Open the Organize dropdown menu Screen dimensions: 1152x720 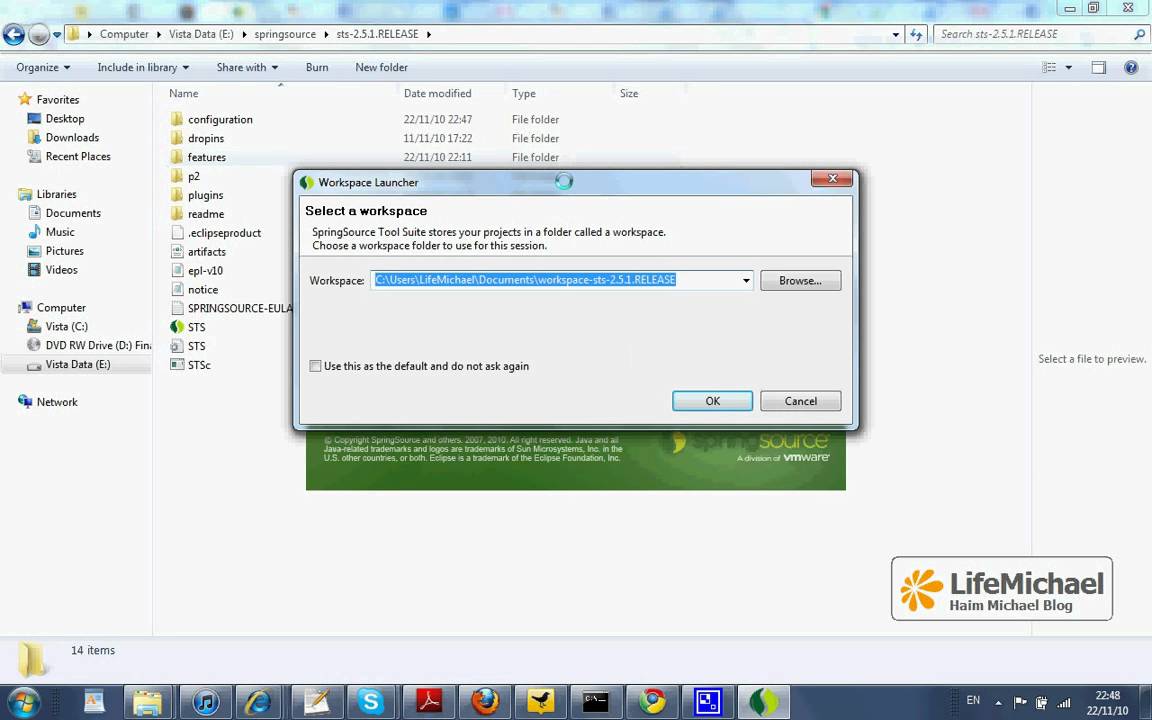tap(43, 68)
